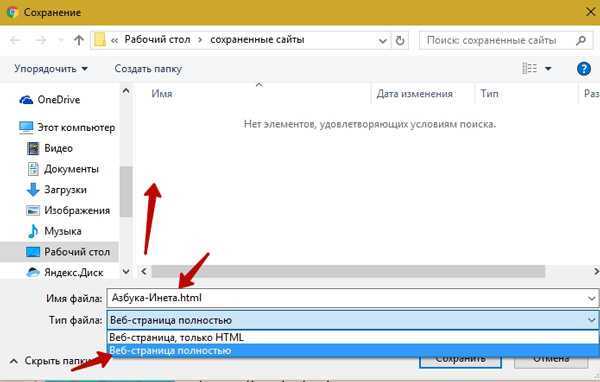This screenshot has height=382, width=600.
Task: Click the Chrome icon in title bar
Action: (12, 12)
